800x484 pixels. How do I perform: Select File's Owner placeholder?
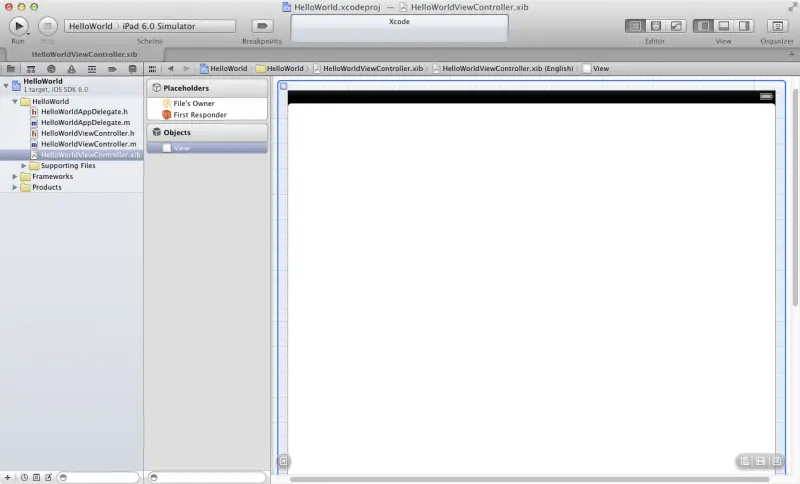point(193,103)
